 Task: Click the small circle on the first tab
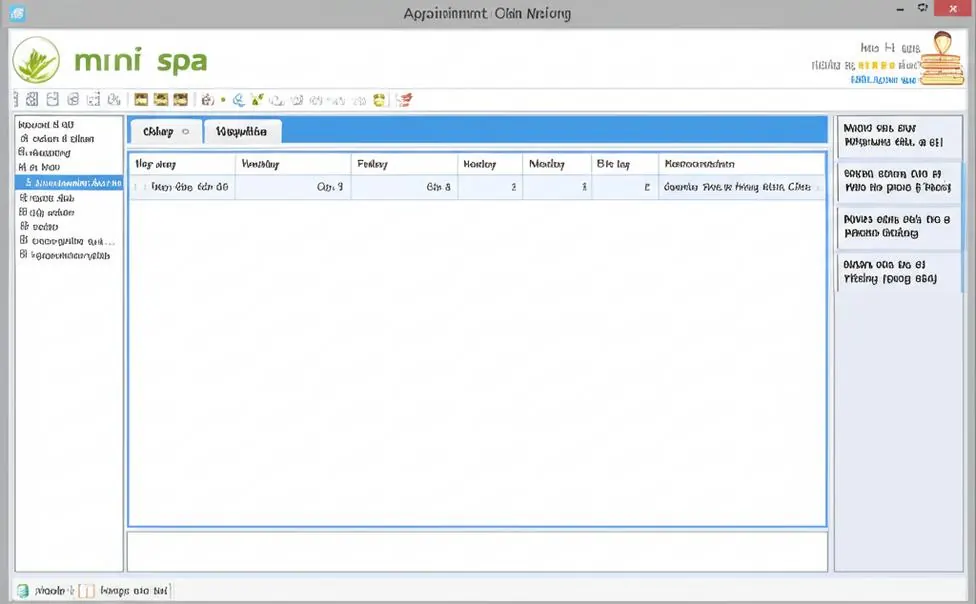click(x=185, y=131)
